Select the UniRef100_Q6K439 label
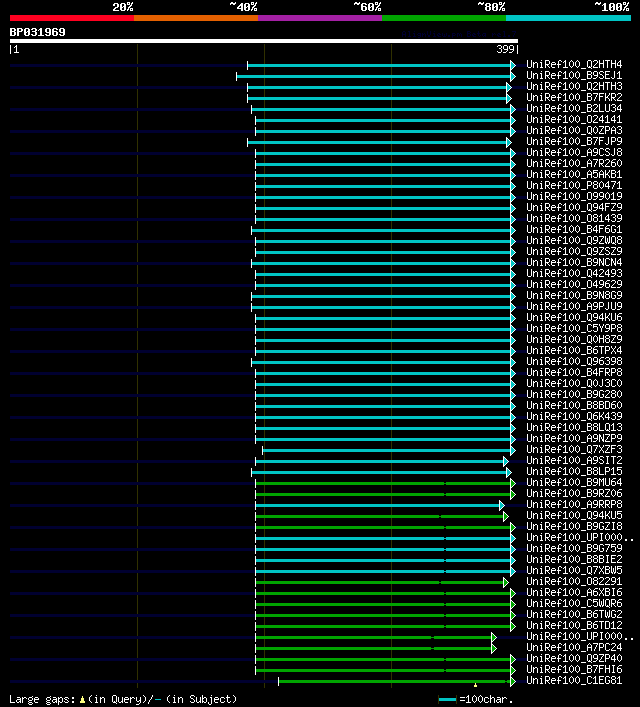640x707 pixels. (574, 416)
